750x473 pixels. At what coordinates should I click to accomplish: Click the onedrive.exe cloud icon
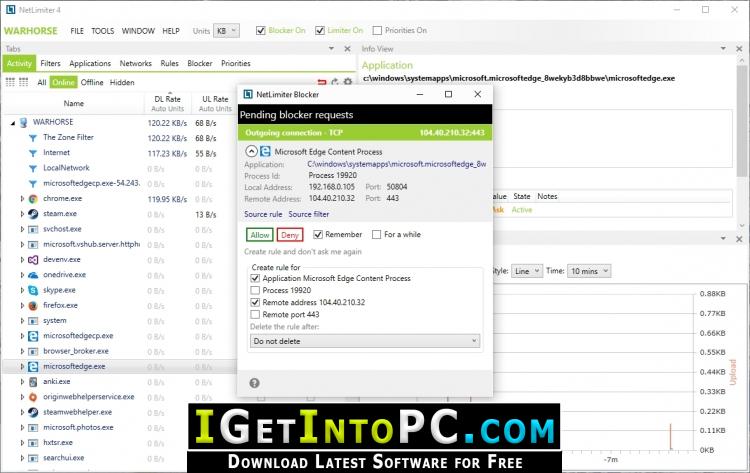tap(33, 275)
